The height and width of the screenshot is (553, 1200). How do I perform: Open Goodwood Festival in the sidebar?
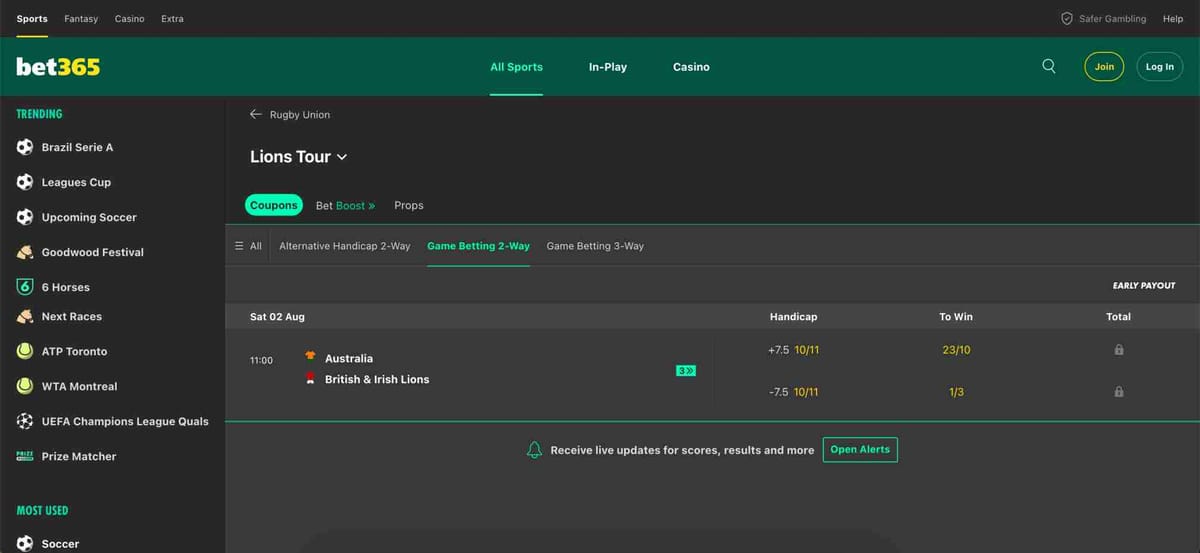[x=93, y=252]
